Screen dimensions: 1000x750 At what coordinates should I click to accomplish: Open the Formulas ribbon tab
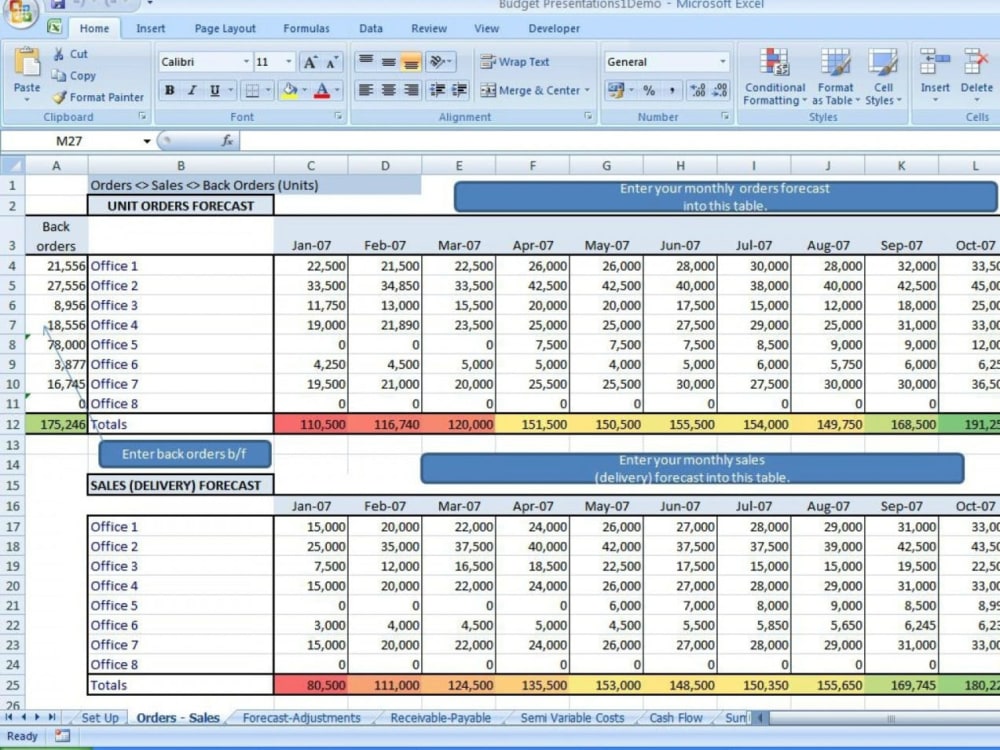pos(306,29)
